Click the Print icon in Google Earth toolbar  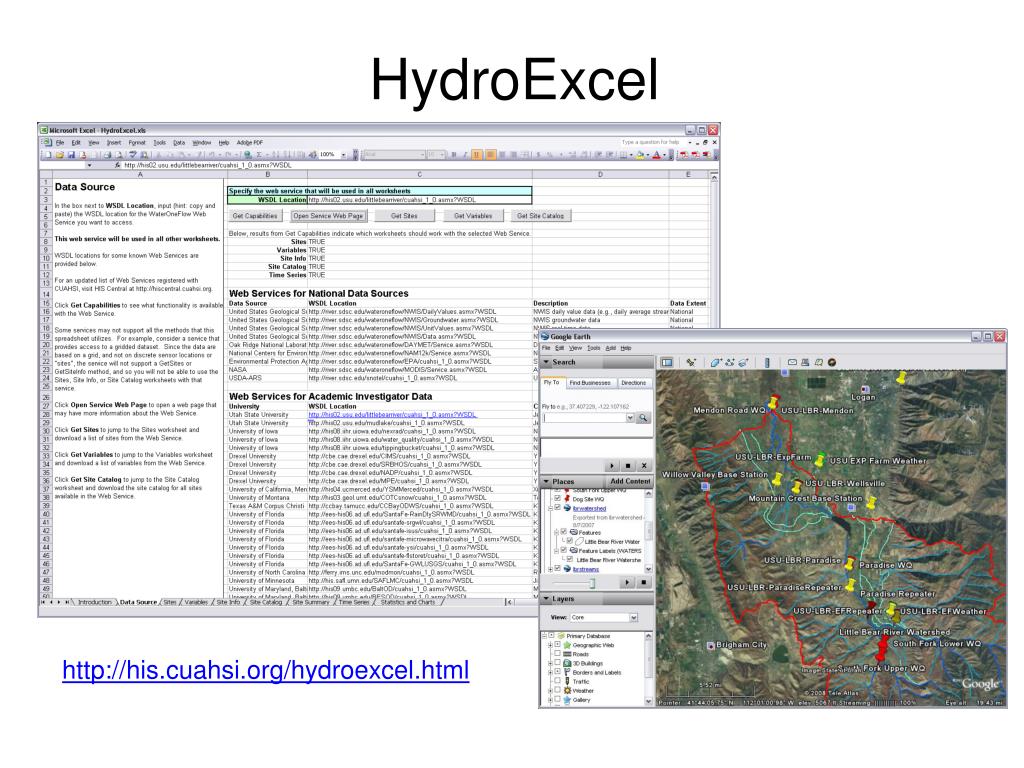[805, 362]
